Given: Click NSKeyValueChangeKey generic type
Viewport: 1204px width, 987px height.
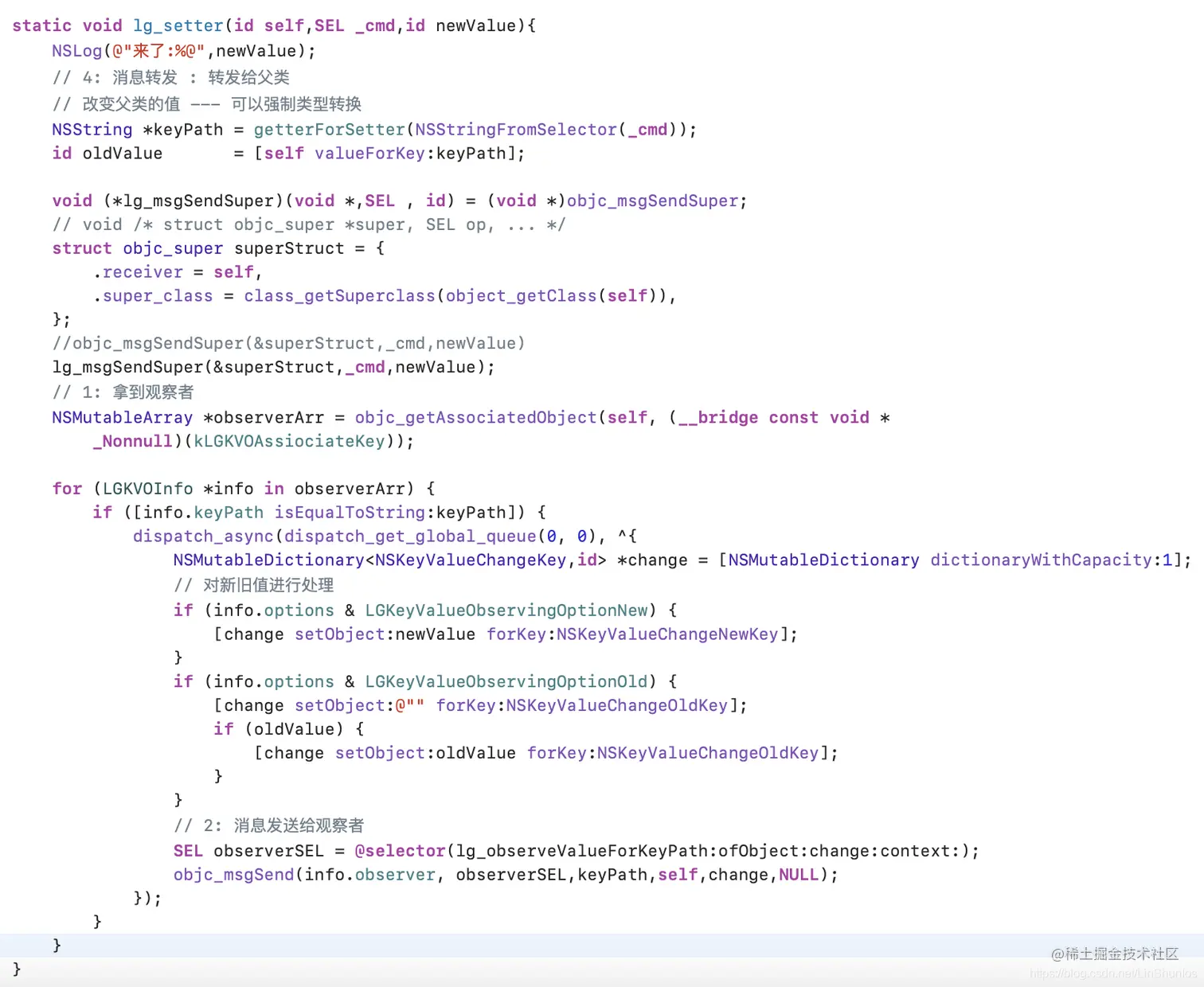Looking at the screenshot, I should (471, 560).
